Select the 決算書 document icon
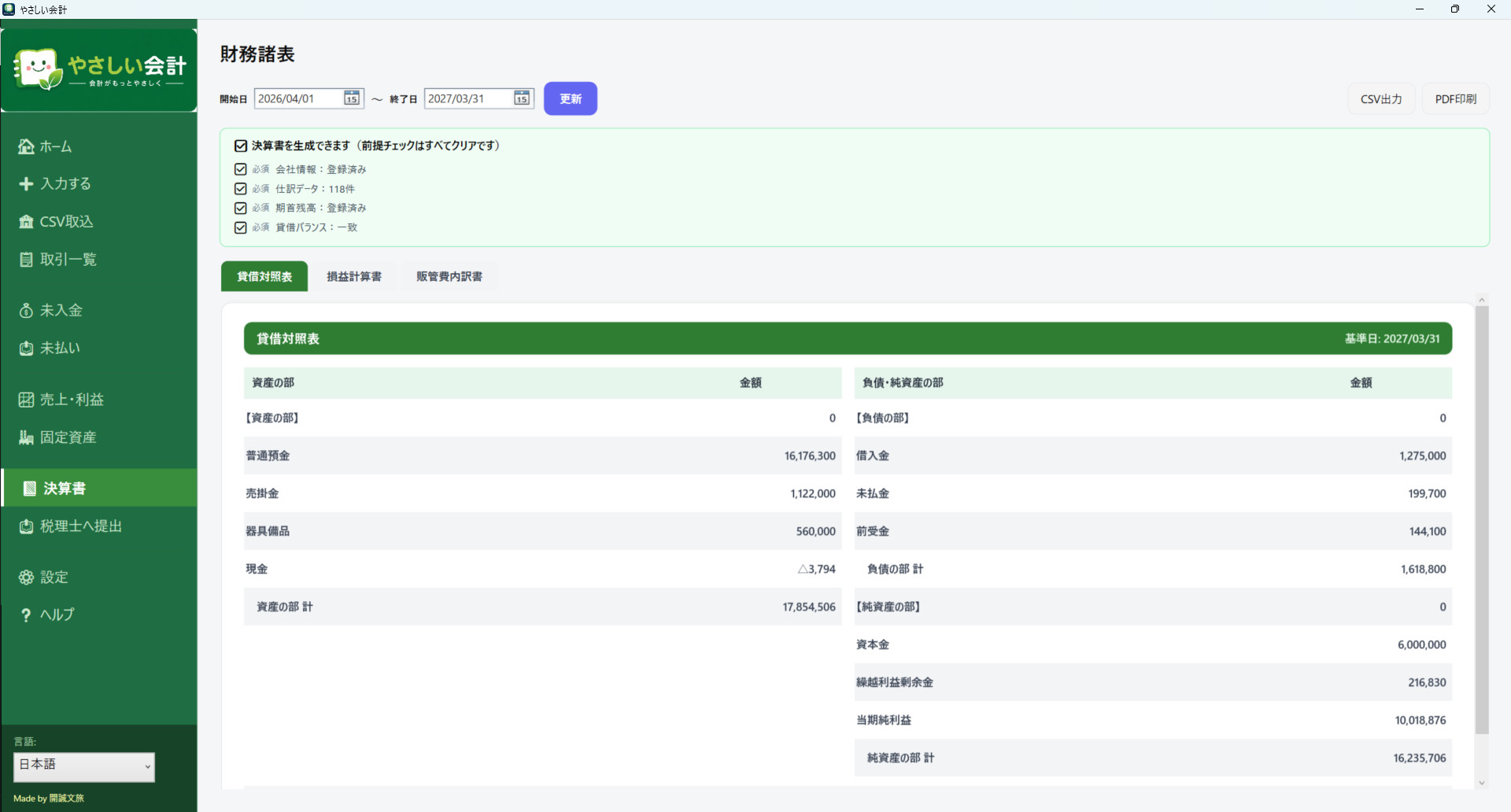1511x812 pixels. [x=30, y=489]
